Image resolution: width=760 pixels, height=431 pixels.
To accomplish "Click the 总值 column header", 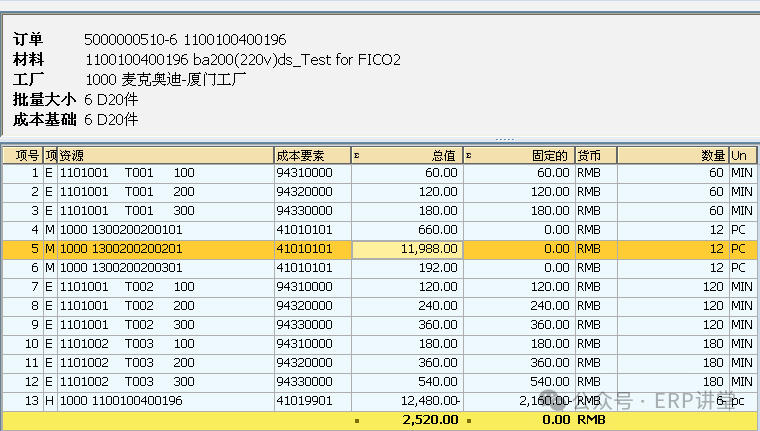I will 407,155.
